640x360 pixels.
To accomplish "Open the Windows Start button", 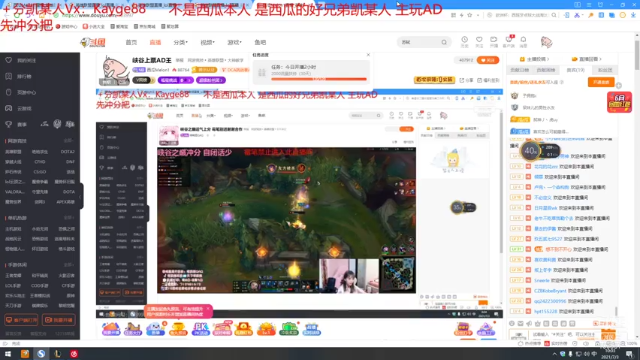I will pyautogui.click(x=8, y=354).
